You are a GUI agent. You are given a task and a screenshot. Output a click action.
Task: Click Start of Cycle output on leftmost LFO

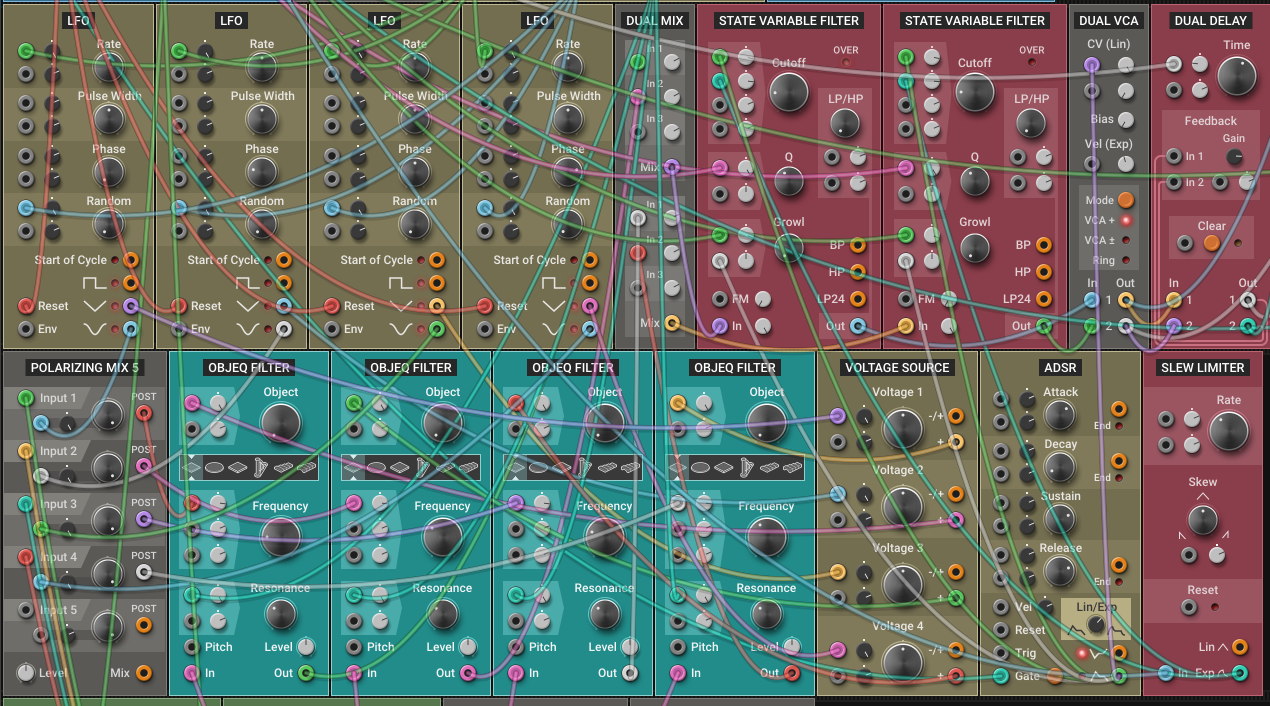coord(131,260)
